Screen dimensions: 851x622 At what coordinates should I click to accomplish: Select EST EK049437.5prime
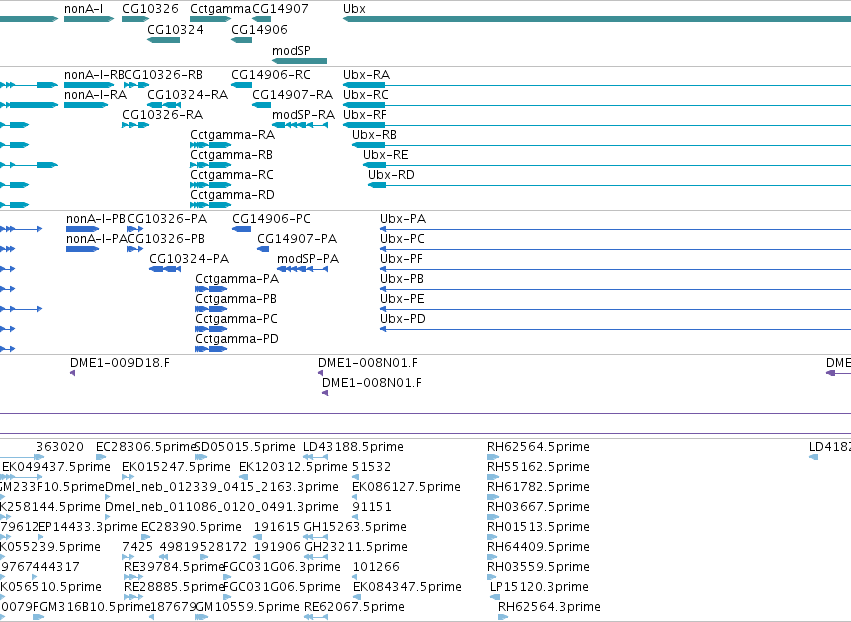tap(56, 467)
